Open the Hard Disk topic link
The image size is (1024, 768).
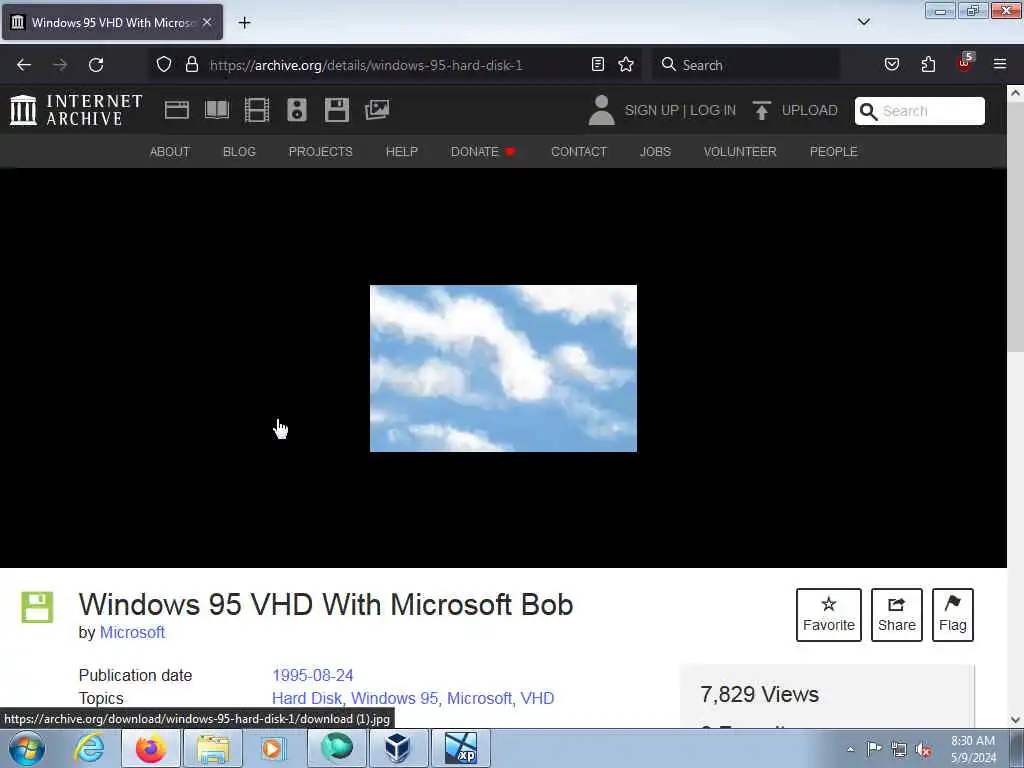coord(307,698)
